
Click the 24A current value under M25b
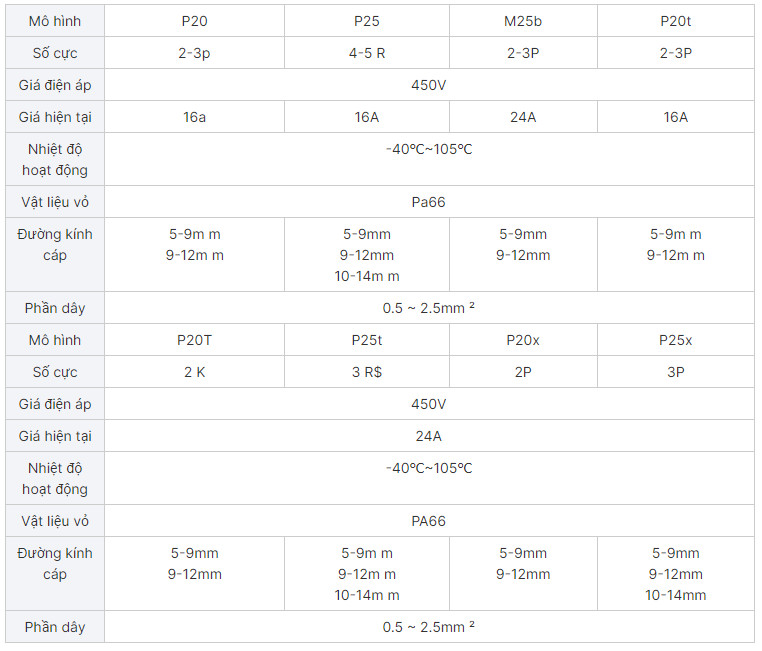pos(523,117)
